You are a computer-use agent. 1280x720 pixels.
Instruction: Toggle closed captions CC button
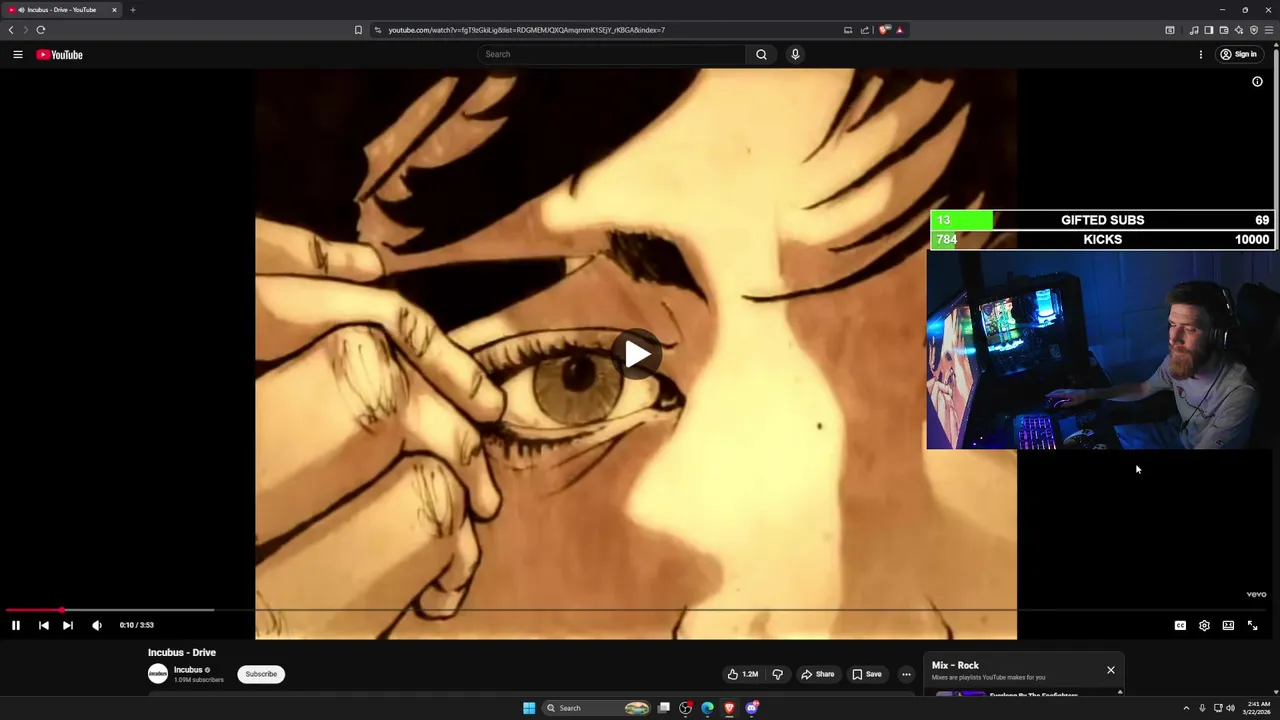coord(1180,625)
